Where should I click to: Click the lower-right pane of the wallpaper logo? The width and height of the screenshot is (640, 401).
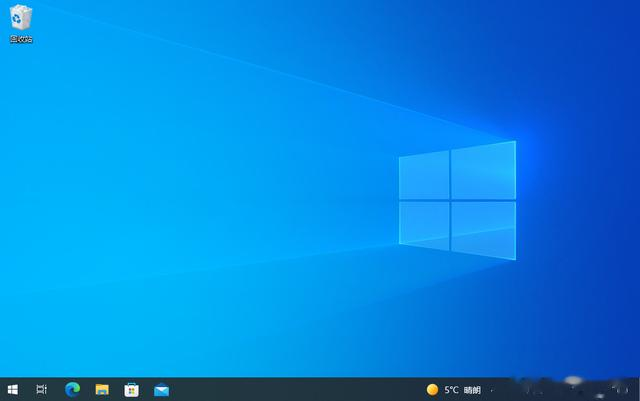(x=482, y=227)
